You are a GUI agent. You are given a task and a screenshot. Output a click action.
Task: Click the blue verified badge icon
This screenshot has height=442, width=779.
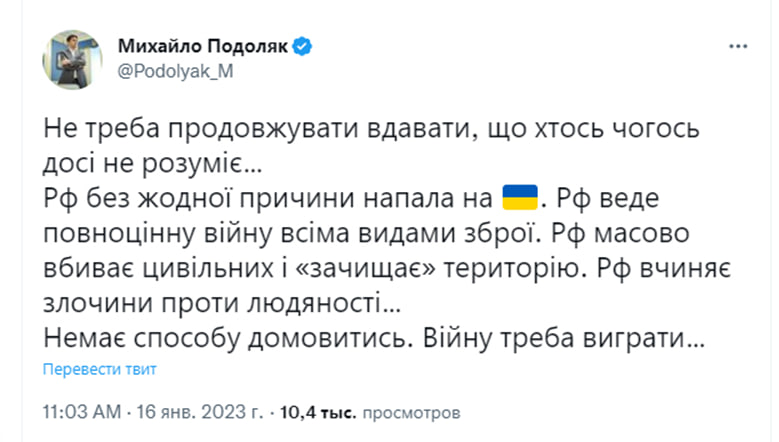point(302,47)
